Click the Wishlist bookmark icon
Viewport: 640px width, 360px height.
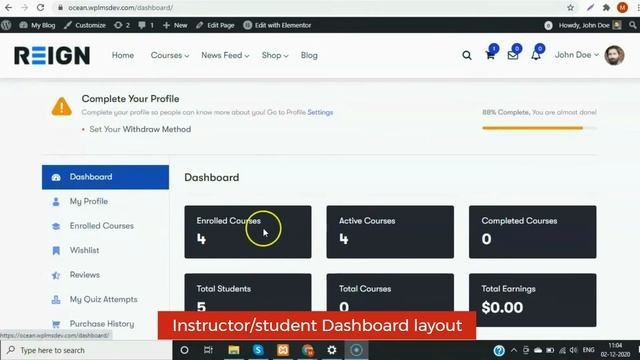[x=56, y=251]
